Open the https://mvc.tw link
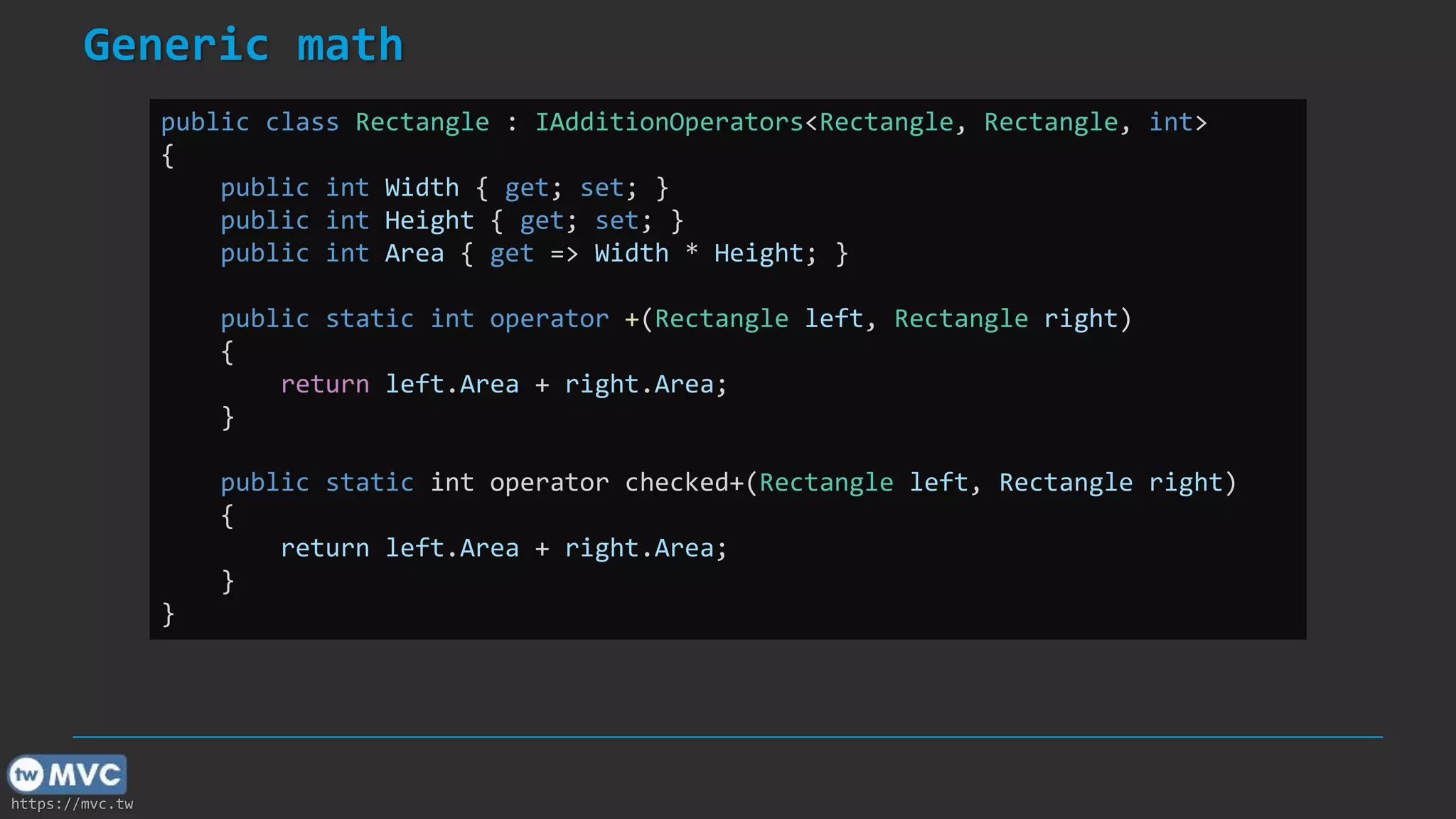1456x819 pixels. pos(72,804)
